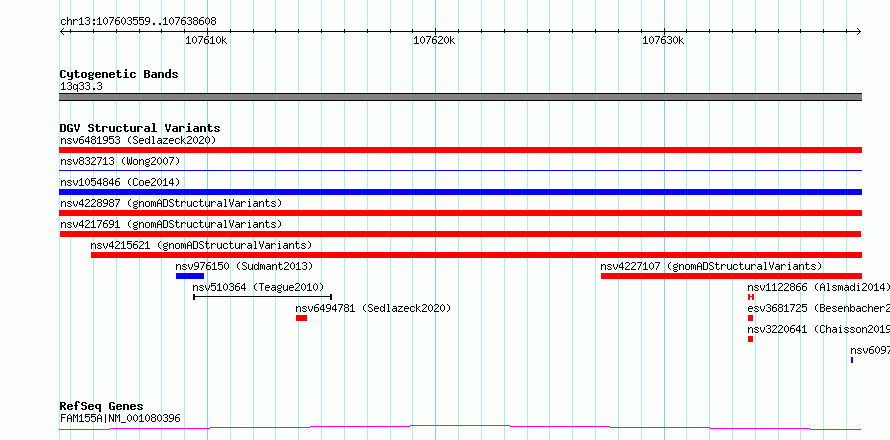Screen dimensions: 890x440
Task: Select the red esv3681725 (Besenbacher) marker
Action: point(750,318)
